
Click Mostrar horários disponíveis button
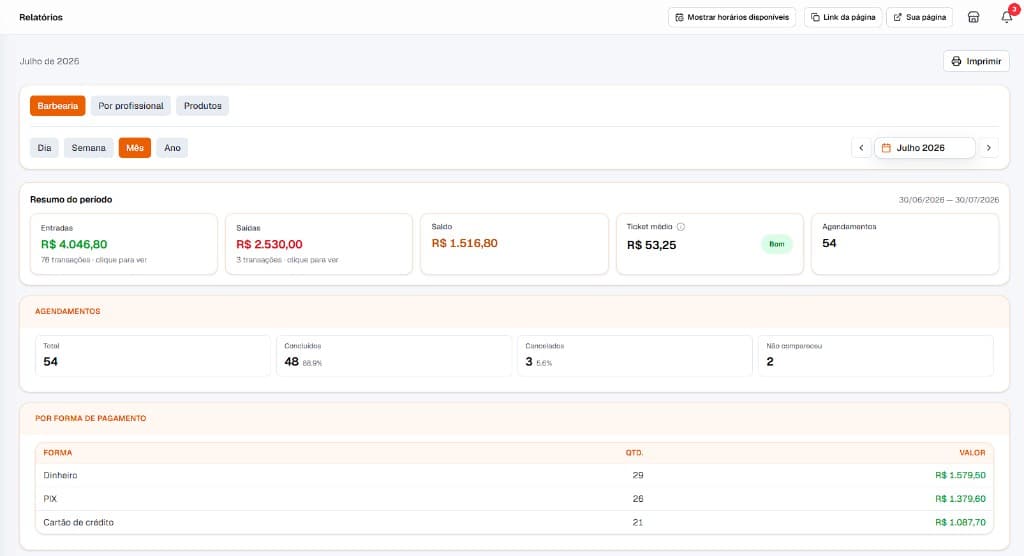pos(731,18)
